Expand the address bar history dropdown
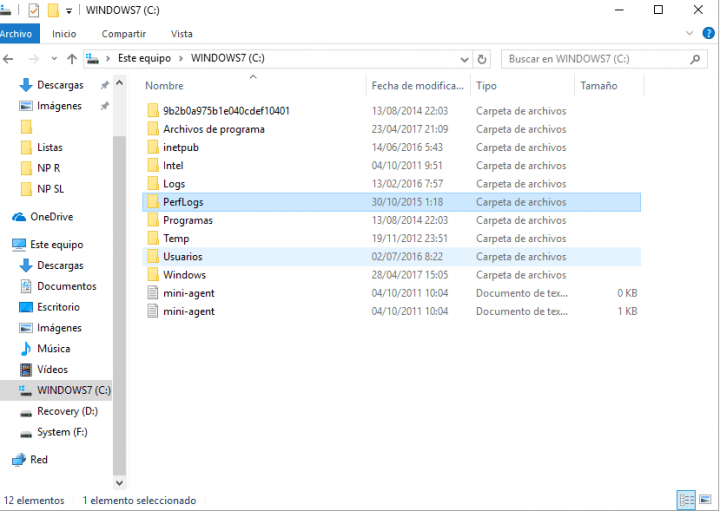 tap(464, 59)
